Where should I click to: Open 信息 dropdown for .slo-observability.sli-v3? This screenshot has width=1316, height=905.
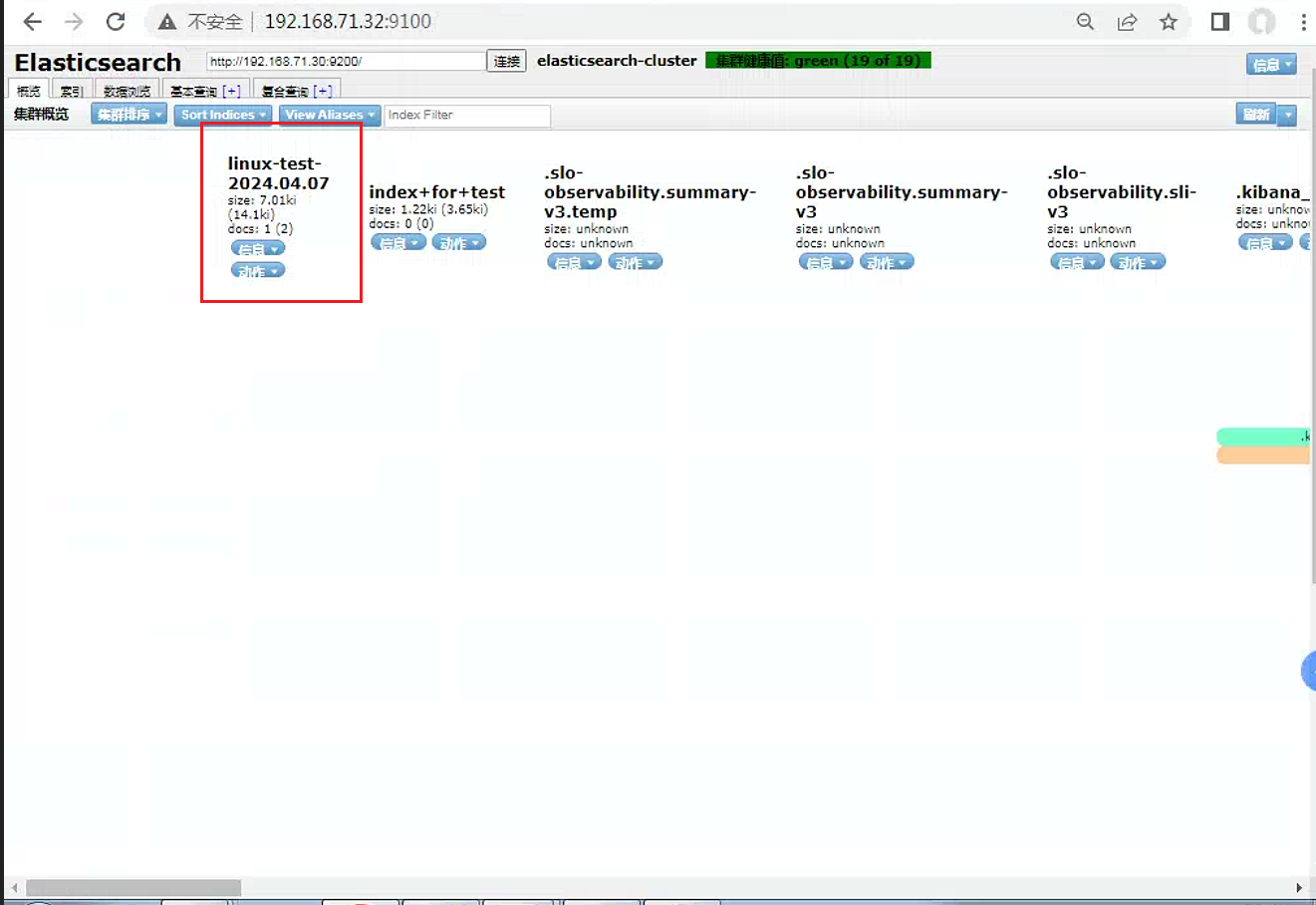point(1078,262)
